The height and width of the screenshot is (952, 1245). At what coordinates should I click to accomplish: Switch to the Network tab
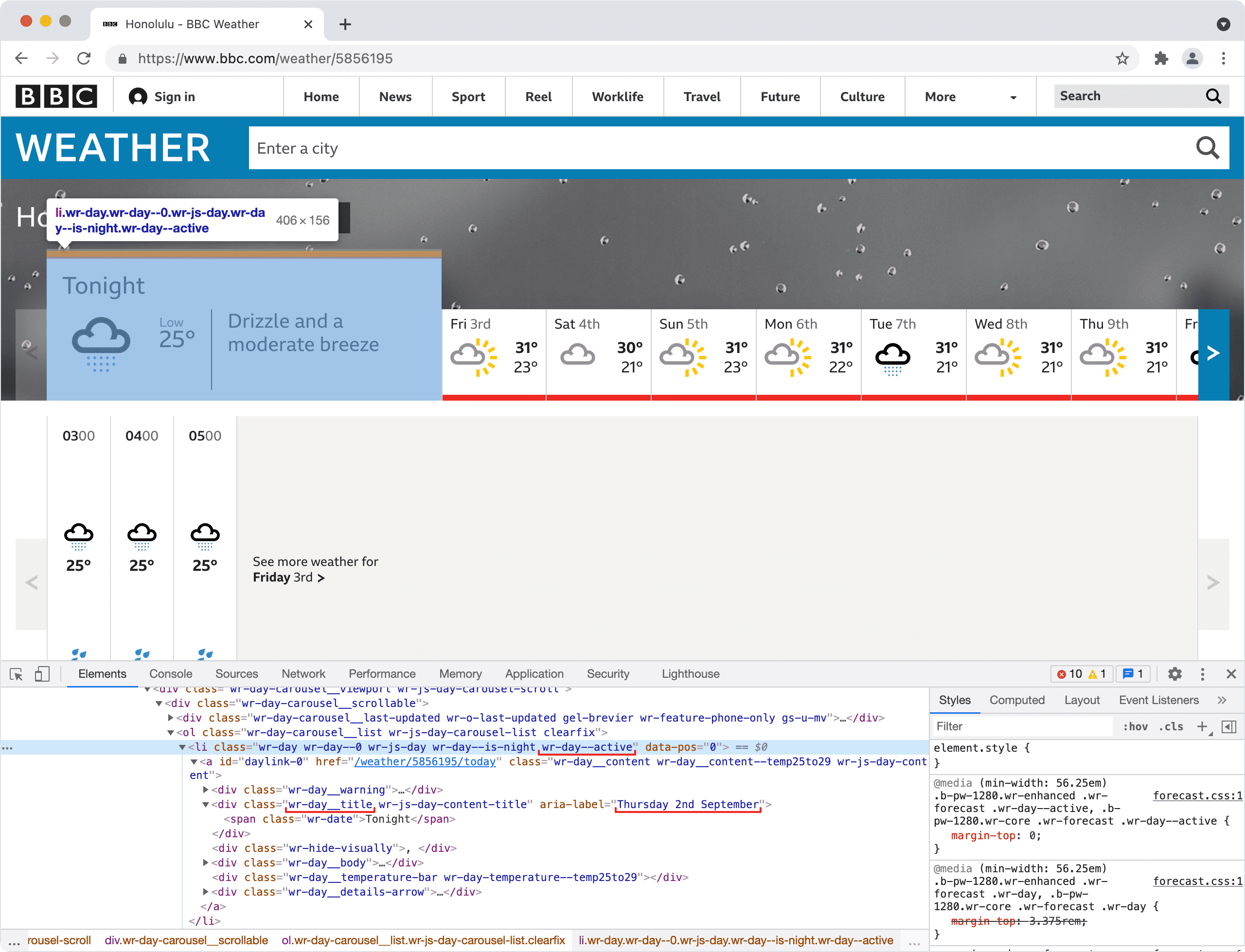303,674
